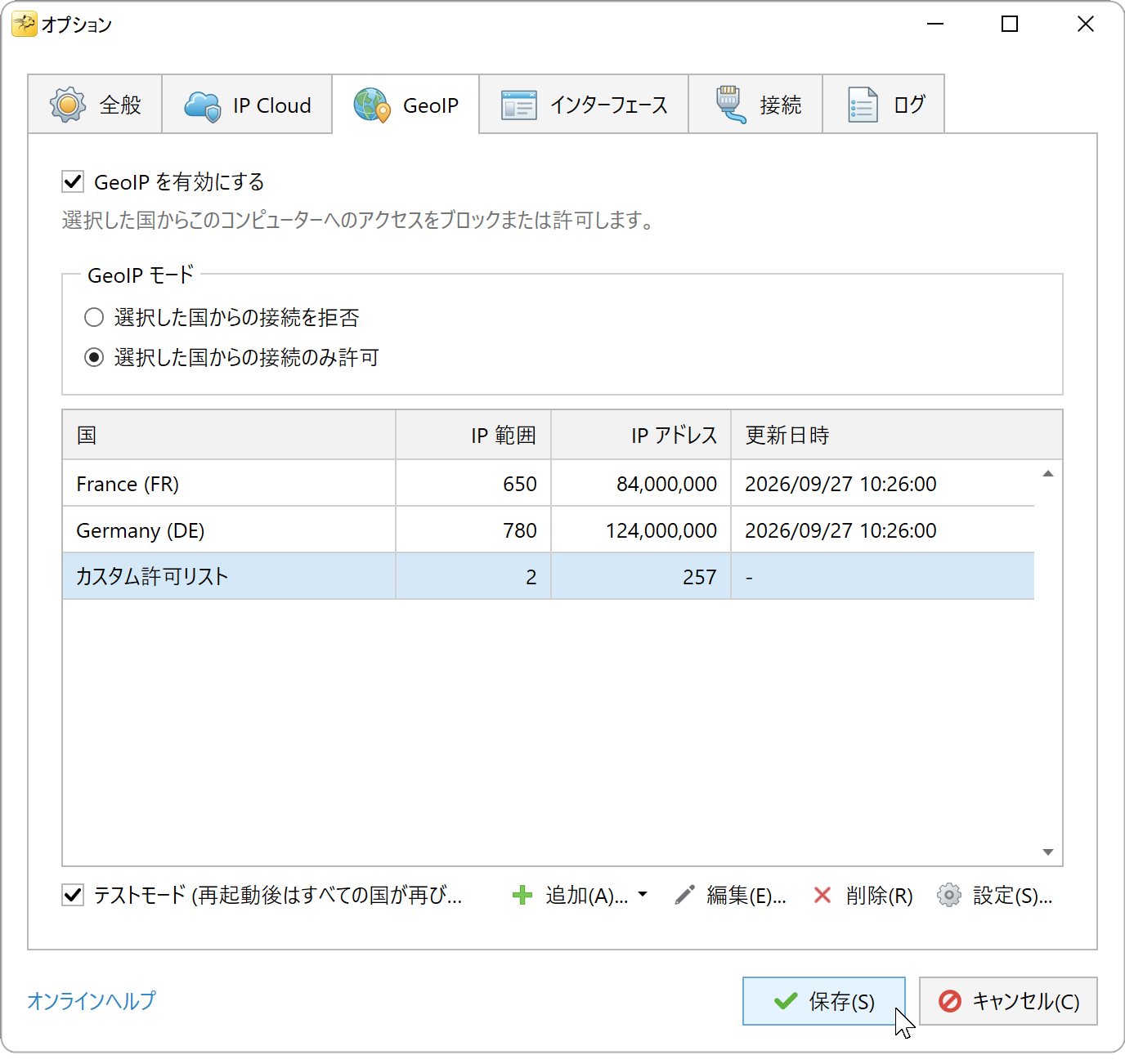
Task: Sort by the 更新日時 column header
Action: point(897,435)
